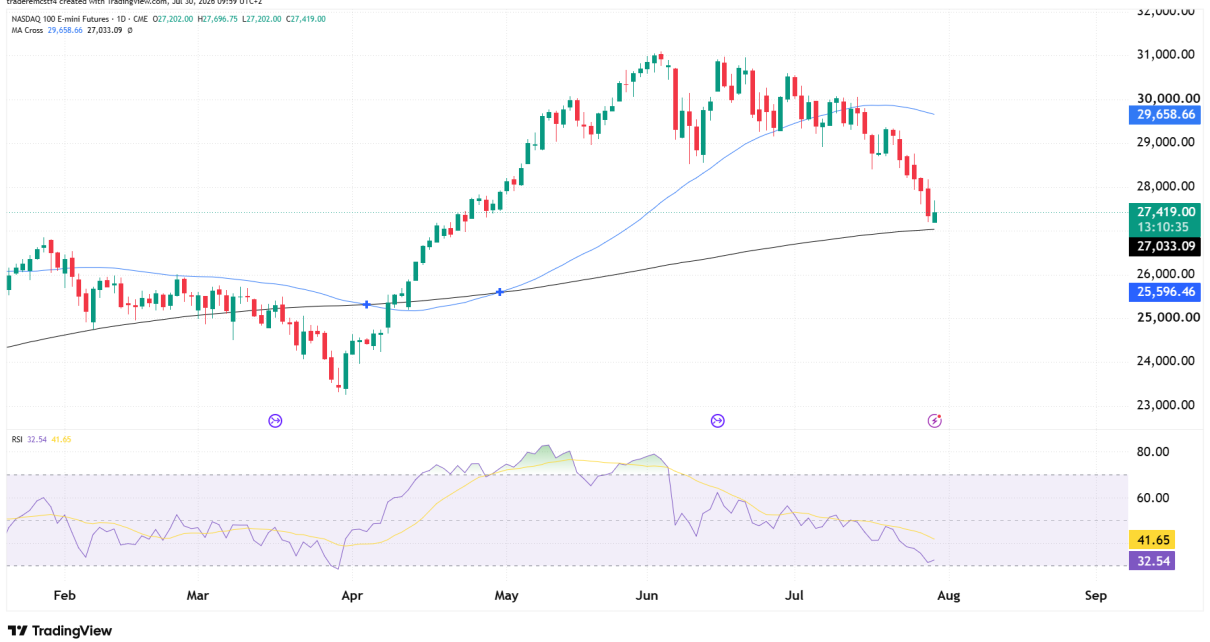Click the MA Cross value 27,033.09 in legend
The height and width of the screenshot is (642, 1210).
click(x=105, y=30)
